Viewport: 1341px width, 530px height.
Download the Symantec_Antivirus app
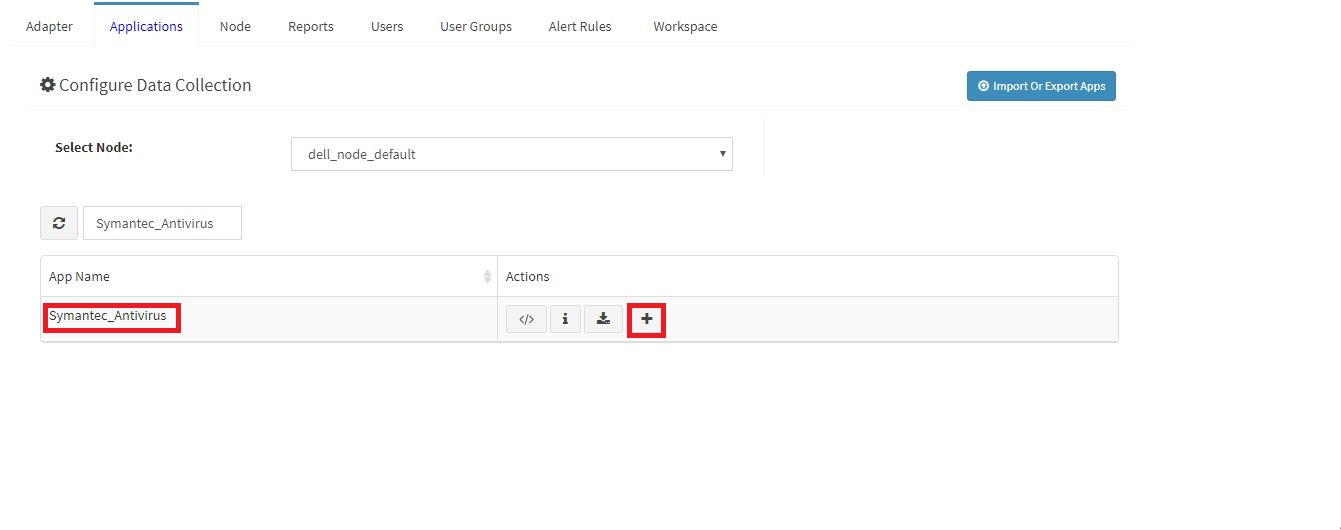pyautogui.click(x=603, y=319)
